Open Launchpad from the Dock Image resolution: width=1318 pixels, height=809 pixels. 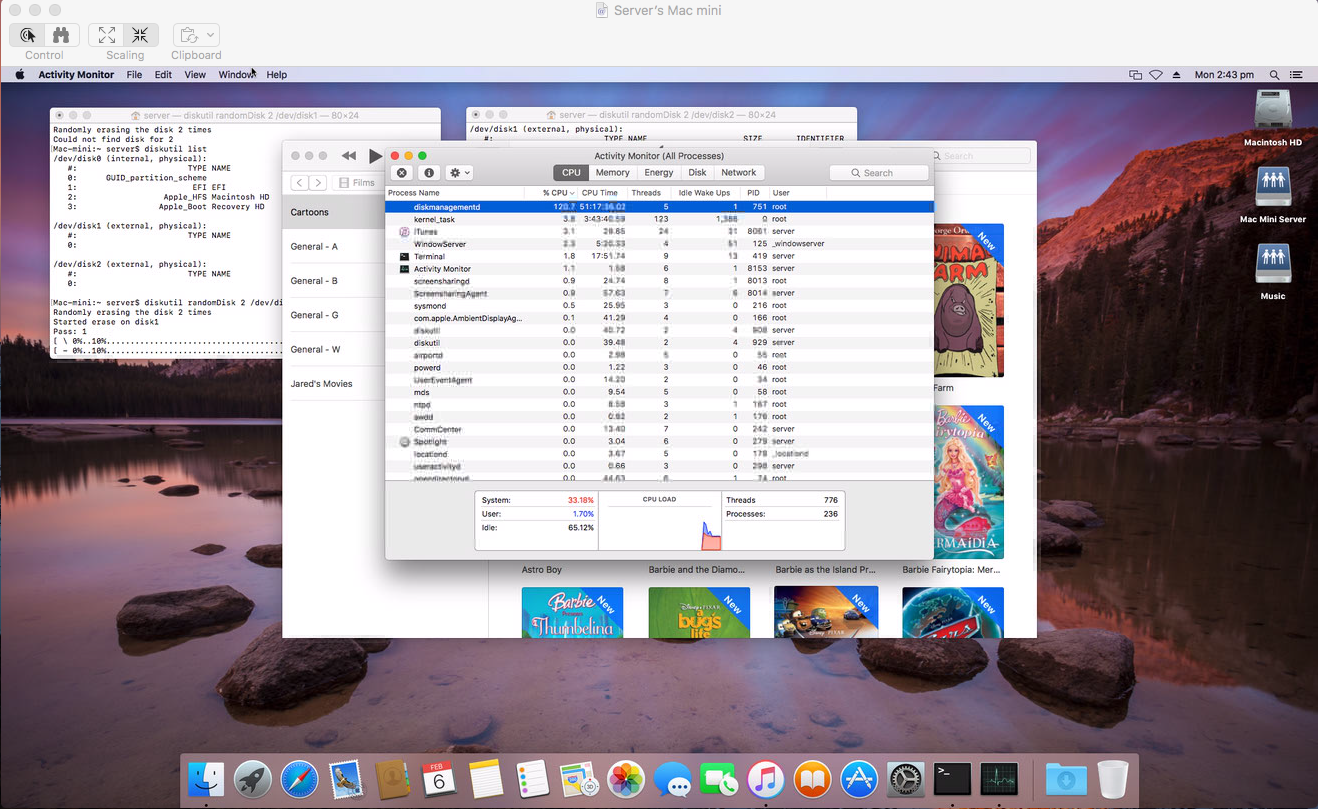tap(253, 779)
